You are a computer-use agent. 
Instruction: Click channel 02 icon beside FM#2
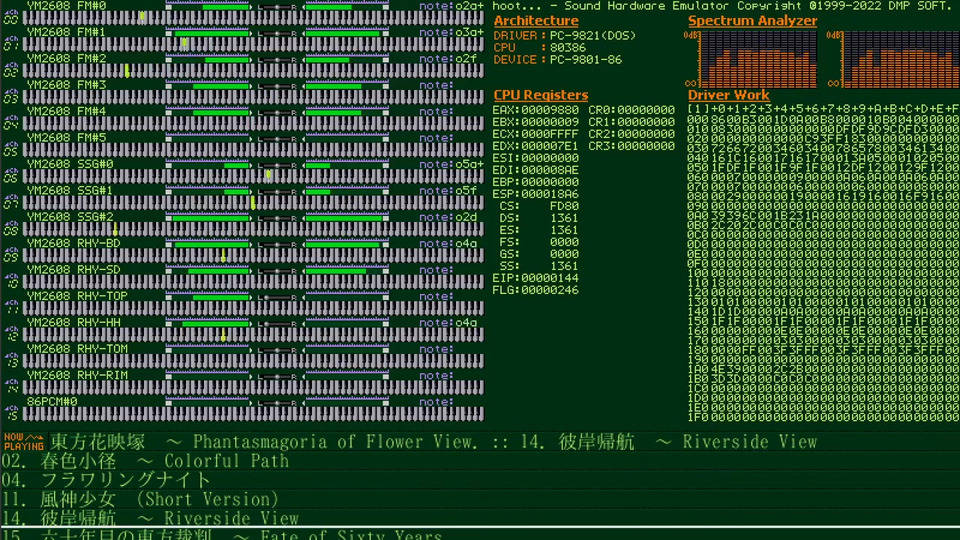(x=10, y=71)
